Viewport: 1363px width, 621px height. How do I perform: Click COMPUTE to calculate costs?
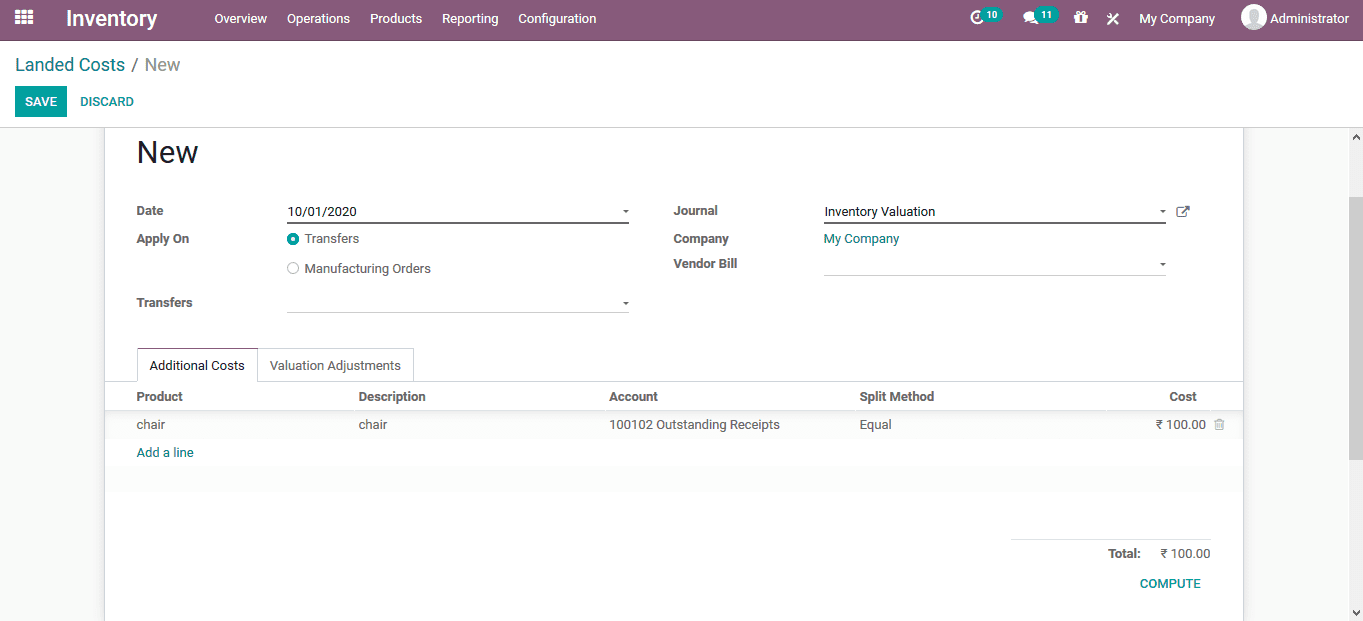(x=1170, y=583)
